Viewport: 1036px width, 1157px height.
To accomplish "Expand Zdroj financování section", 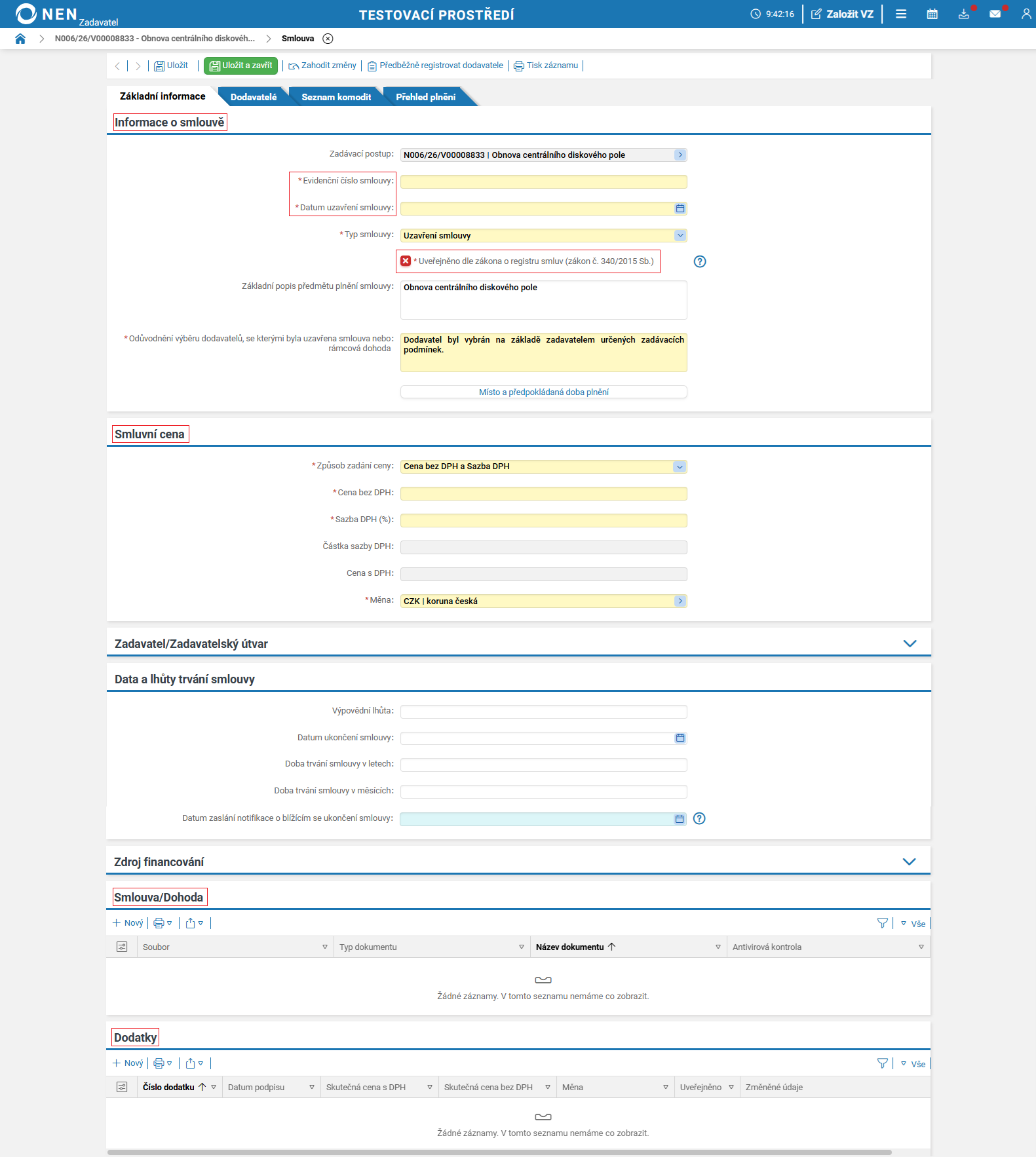I will [x=909, y=862].
